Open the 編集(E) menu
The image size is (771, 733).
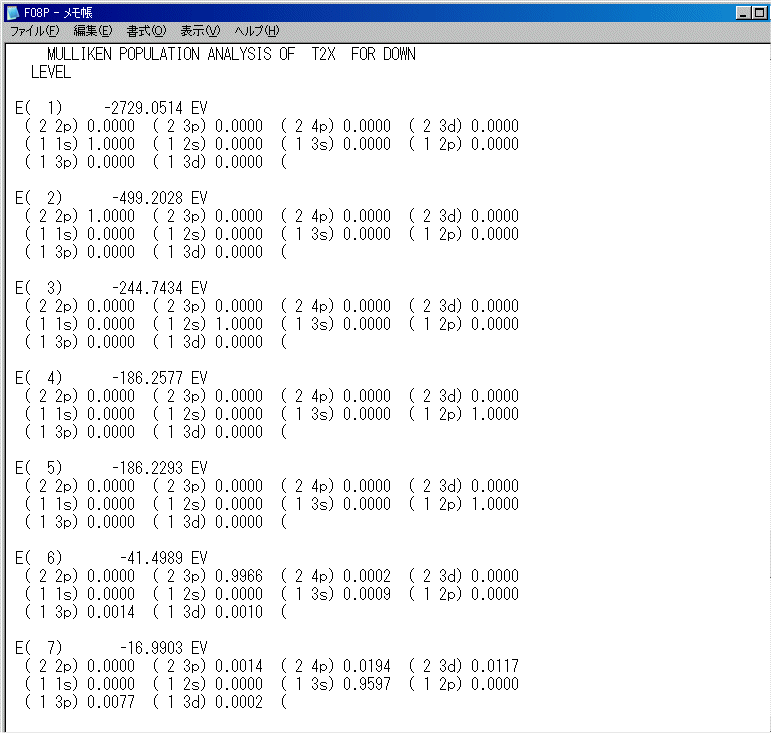coord(93,32)
